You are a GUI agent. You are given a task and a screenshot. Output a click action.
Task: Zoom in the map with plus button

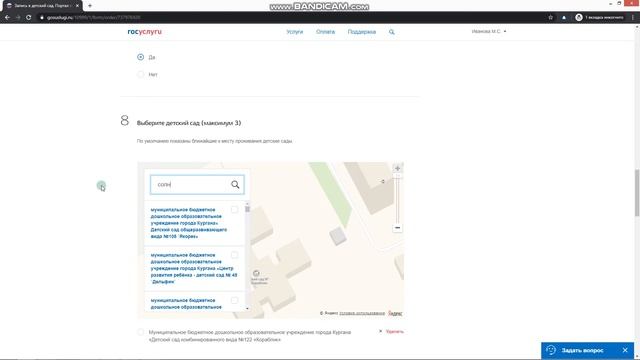point(398,168)
